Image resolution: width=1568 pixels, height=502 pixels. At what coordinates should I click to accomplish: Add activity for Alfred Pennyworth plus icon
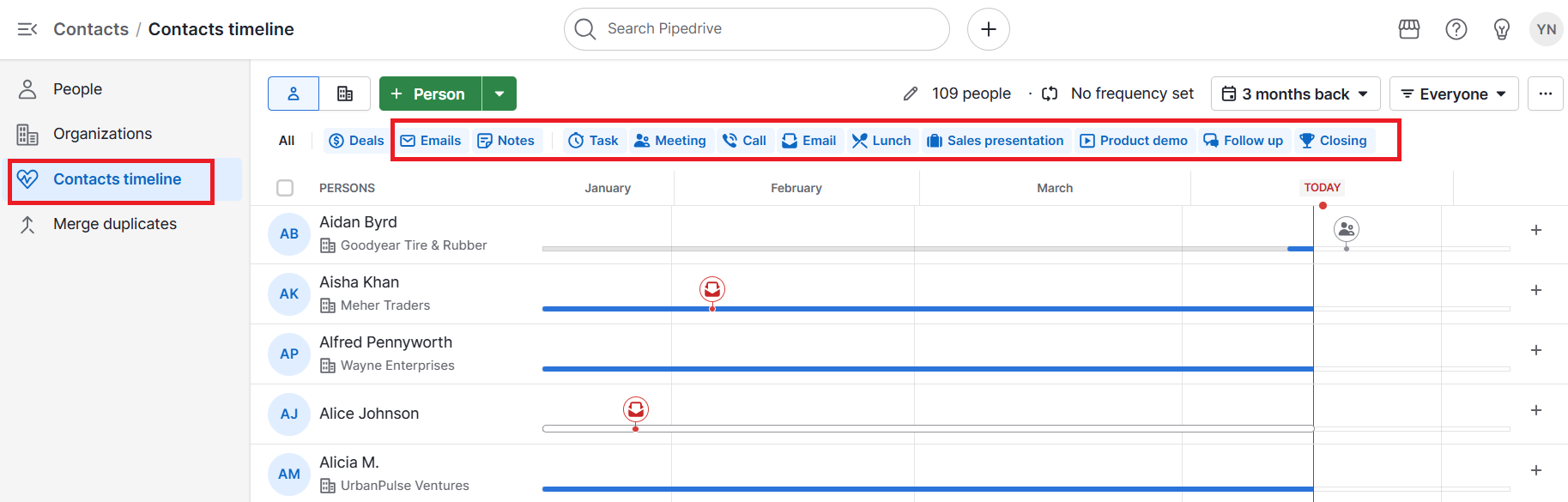(1536, 350)
